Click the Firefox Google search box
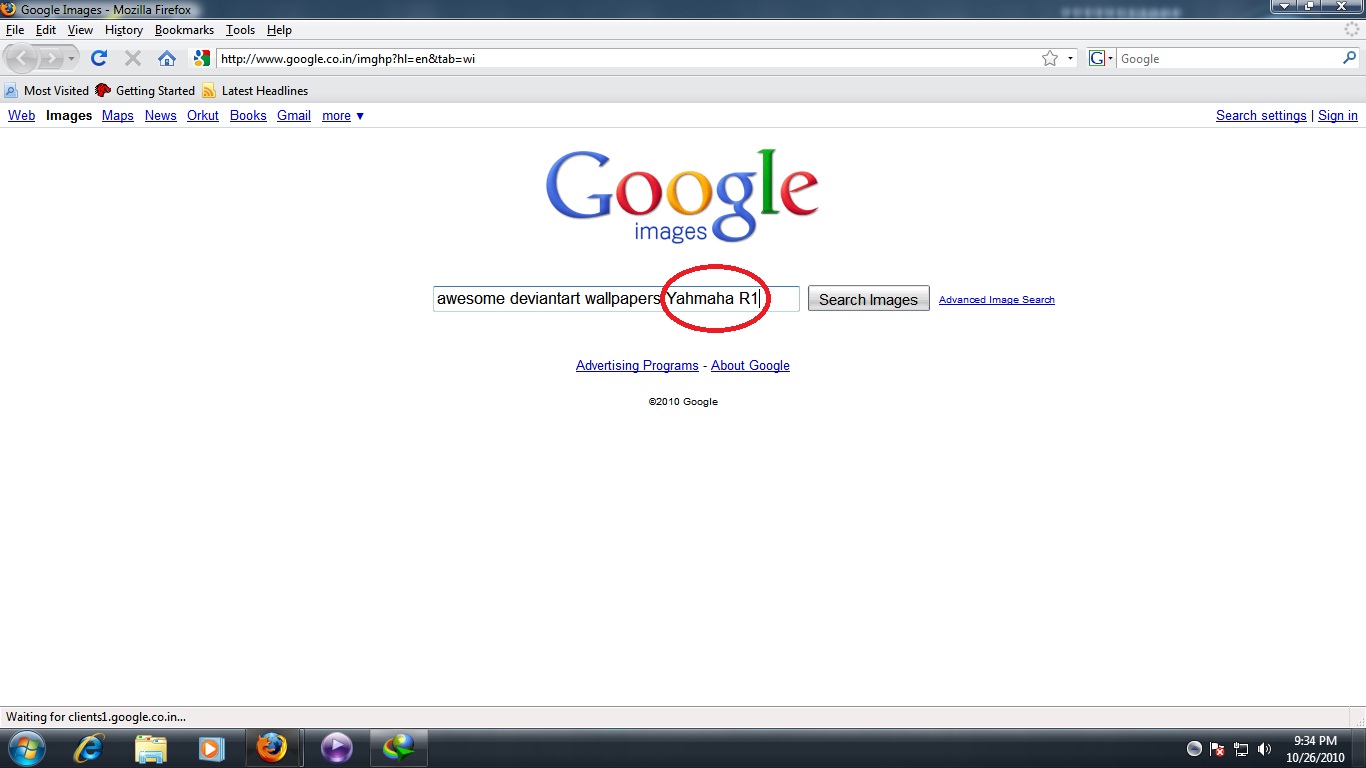The image size is (1366, 768). pyautogui.click(x=1228, y=59)
